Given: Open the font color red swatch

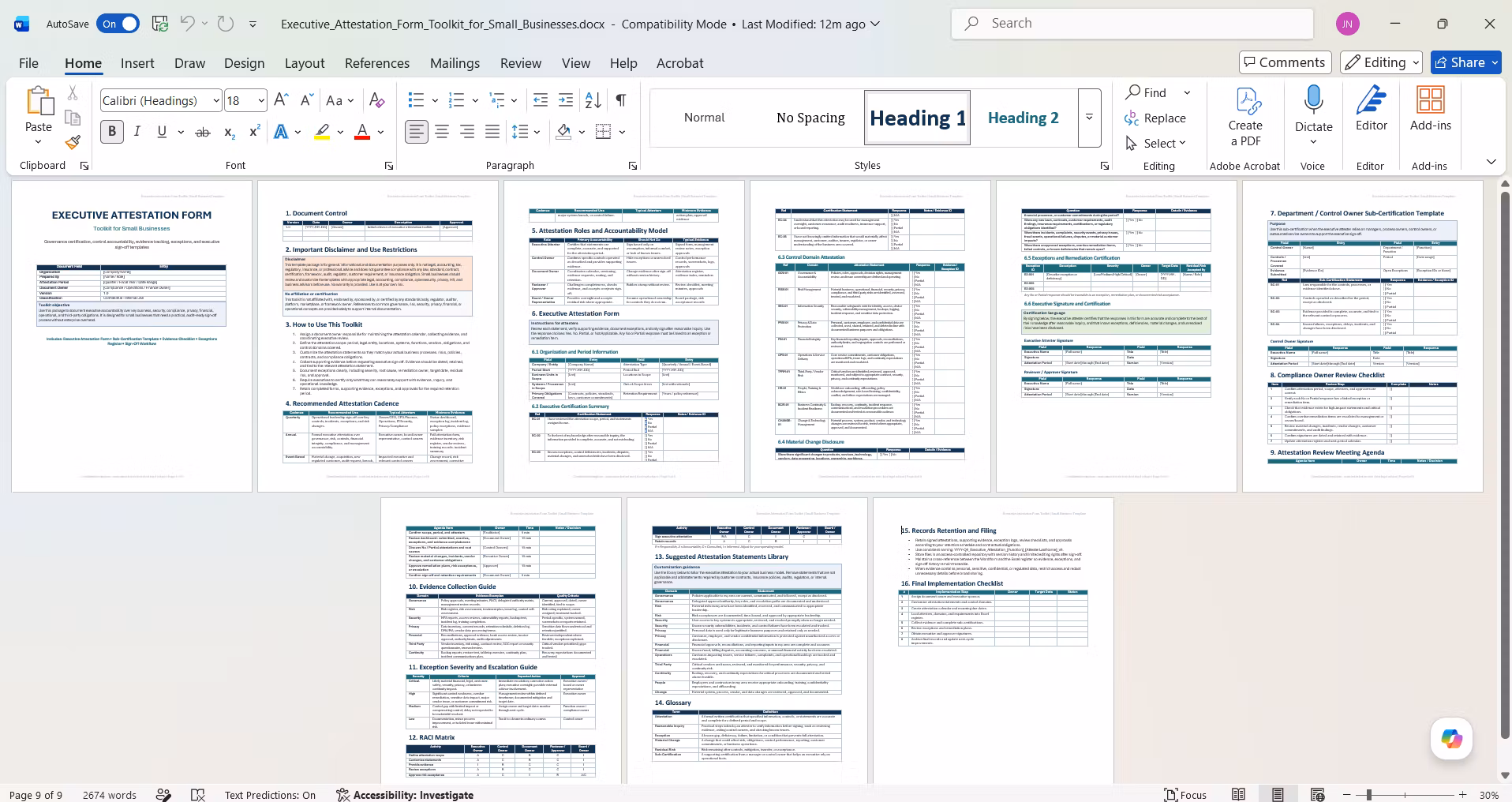Looking at the screenshot, I should (362, 132).
